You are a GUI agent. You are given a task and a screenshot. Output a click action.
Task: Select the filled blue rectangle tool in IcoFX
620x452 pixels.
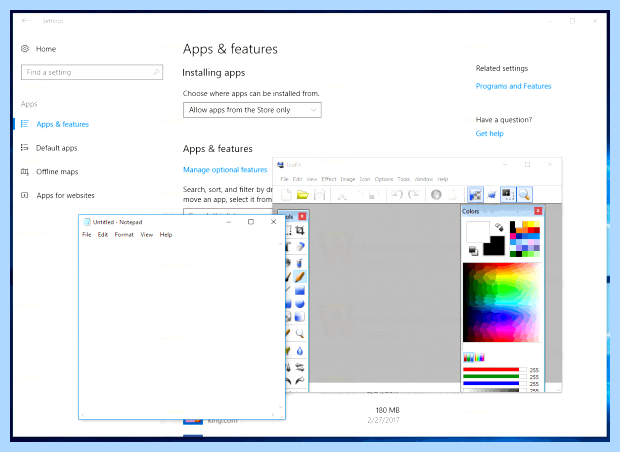click(300, 290)
